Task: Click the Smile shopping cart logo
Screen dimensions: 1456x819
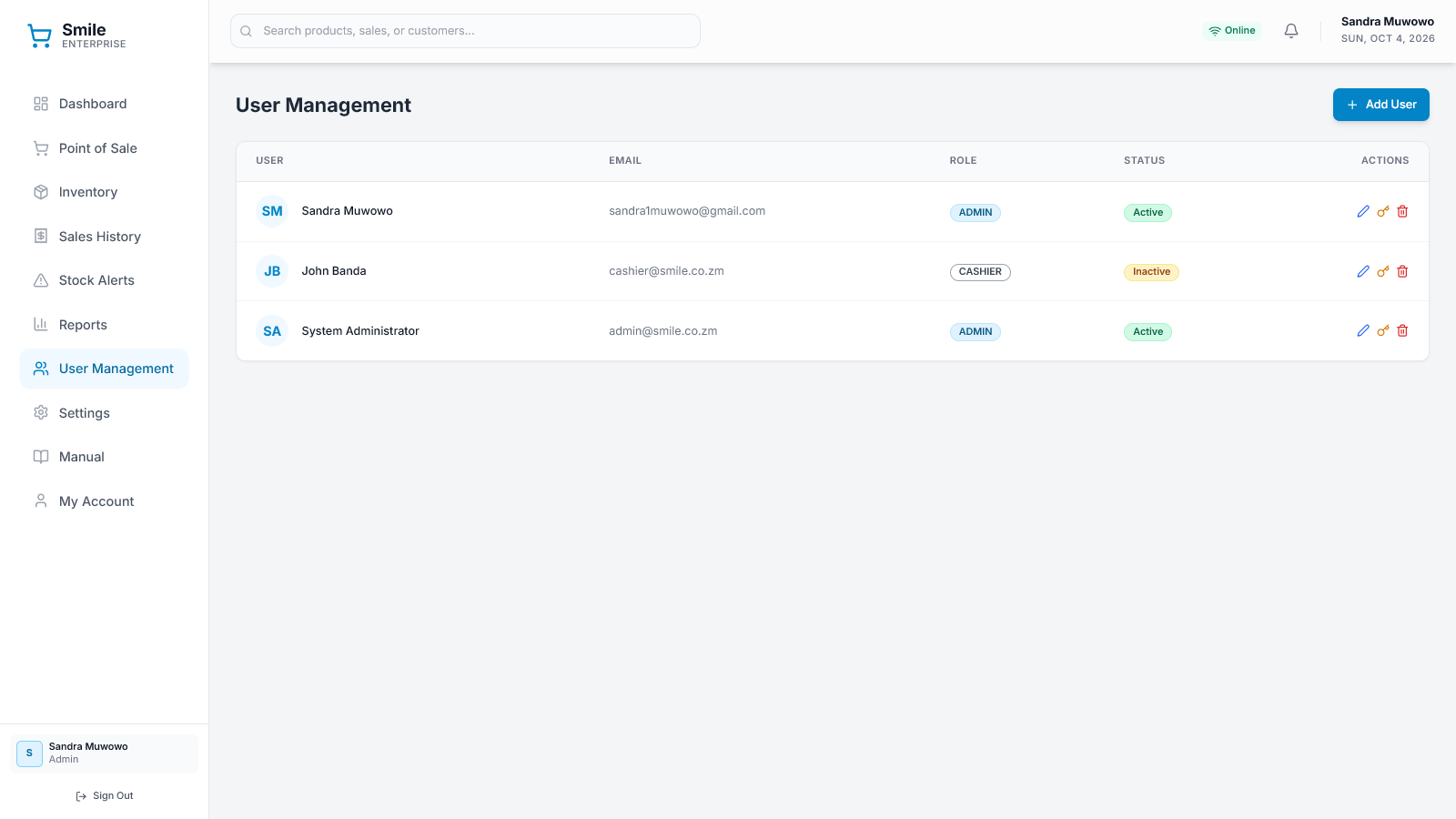Action: [39, 35]
